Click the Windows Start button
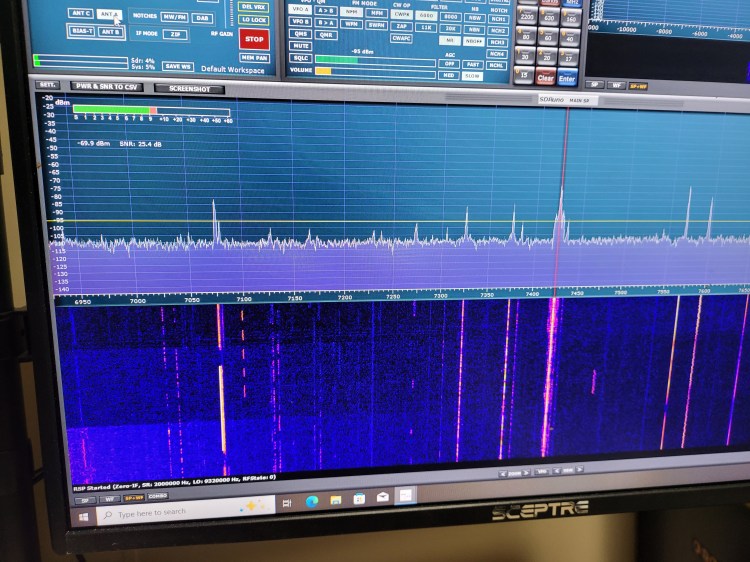The image size is (750, 562). [84, 517]
